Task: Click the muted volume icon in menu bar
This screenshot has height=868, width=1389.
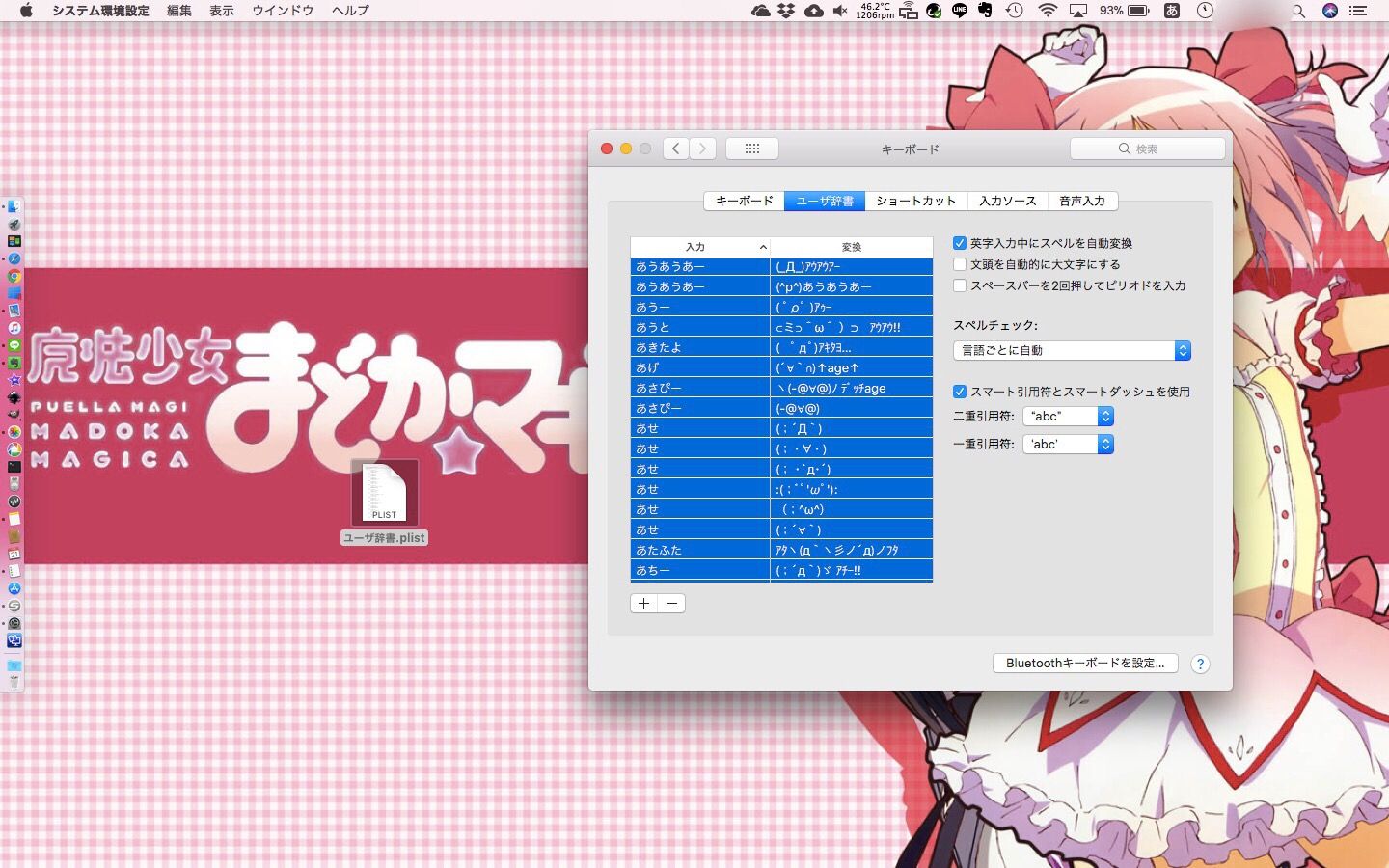Action: pos(840,11)
